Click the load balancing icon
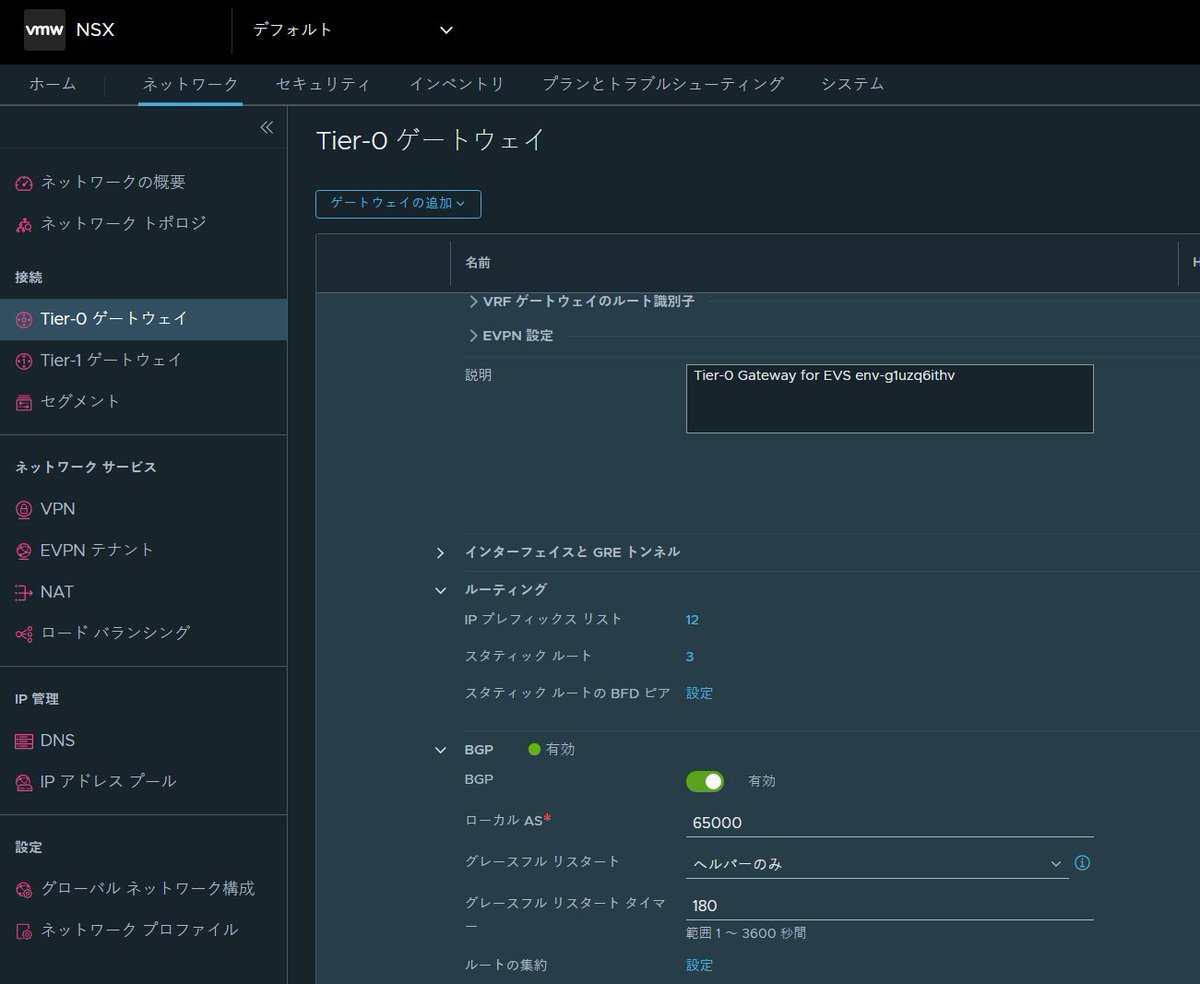 [x=24, y=634]
